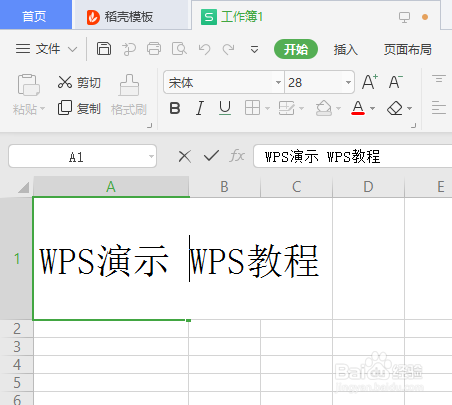Select column C header

tap(297, 187)
